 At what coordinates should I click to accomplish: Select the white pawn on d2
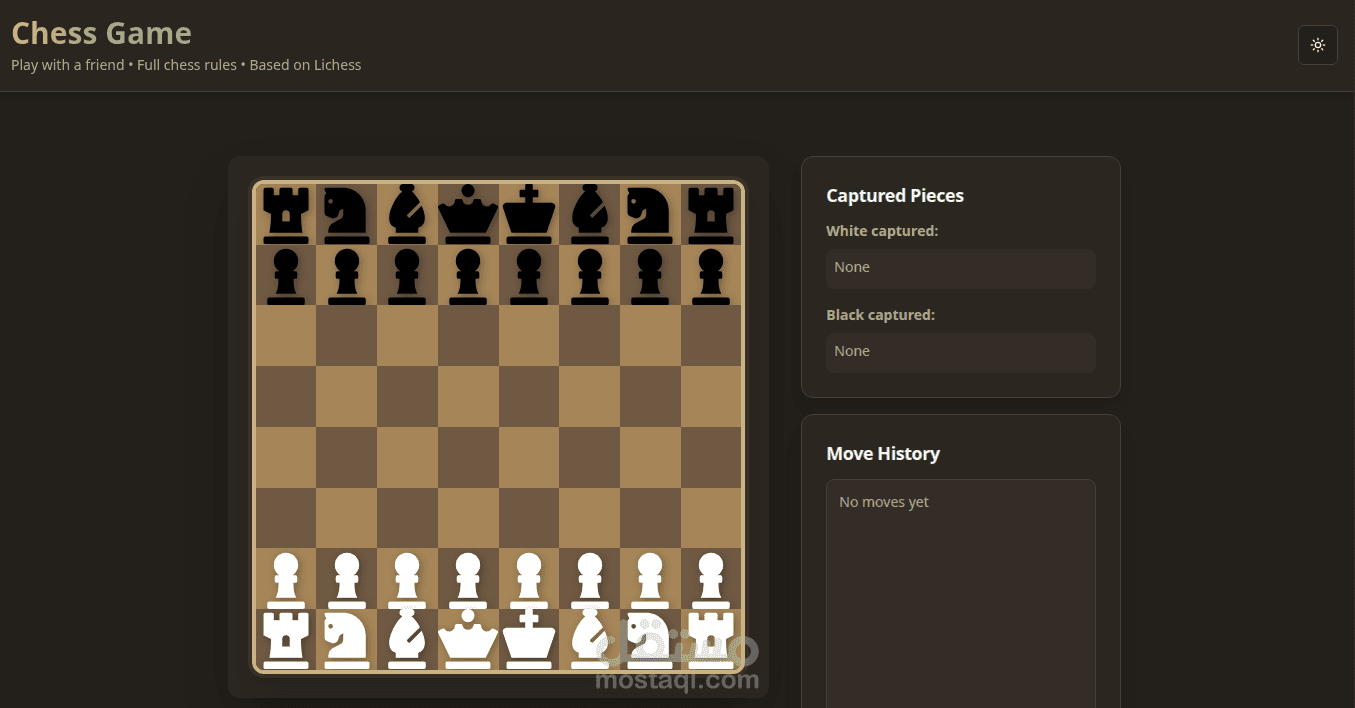tap(468, 579)
